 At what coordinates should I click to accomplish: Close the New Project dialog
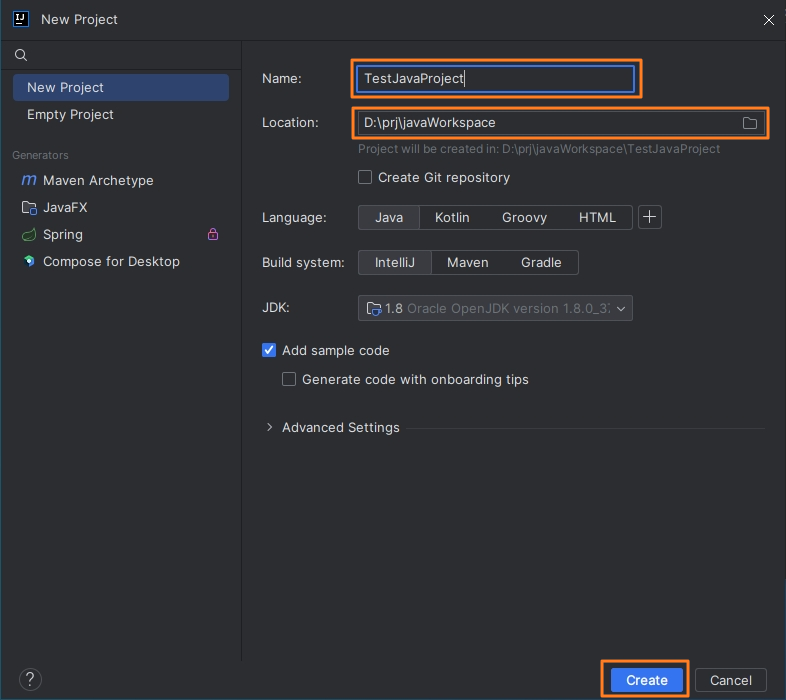tap(768, 20)
